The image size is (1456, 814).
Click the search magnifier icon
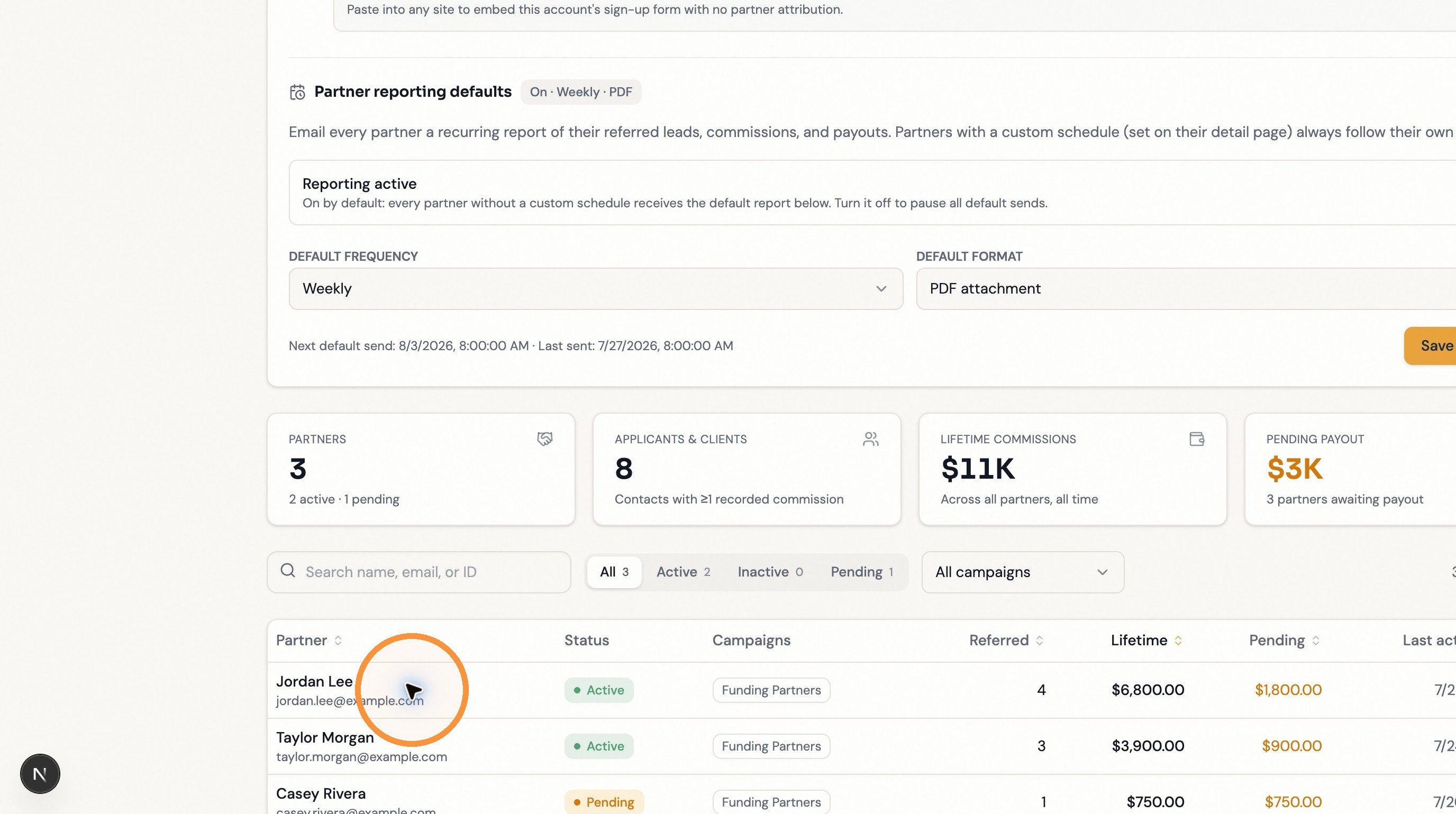(288, 571)
